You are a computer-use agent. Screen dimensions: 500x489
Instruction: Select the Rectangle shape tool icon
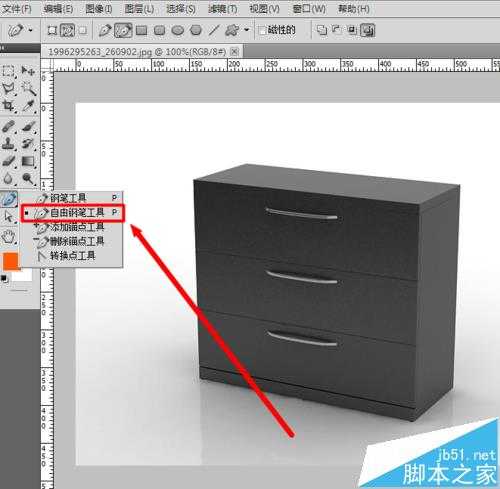click(142, 31)
